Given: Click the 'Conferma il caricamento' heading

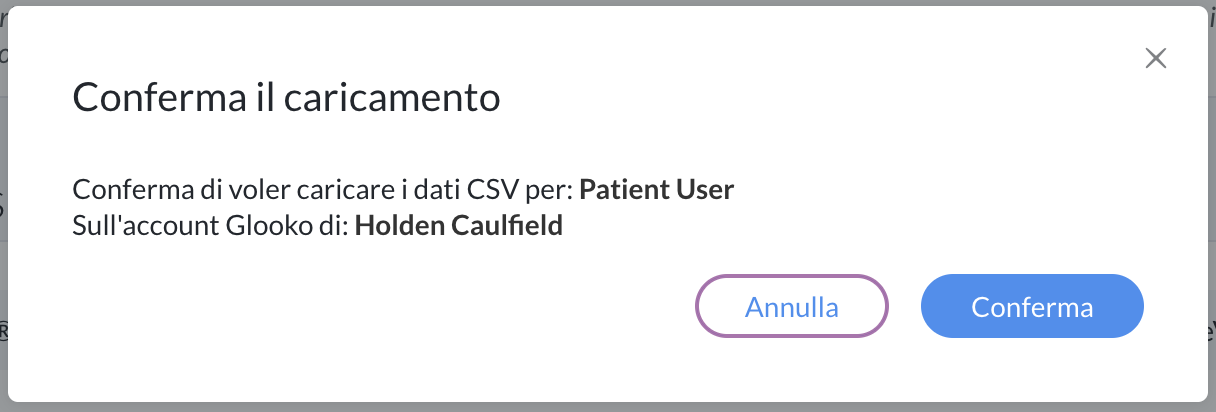Looking at the screenshot, I should [x=286, y=98].
